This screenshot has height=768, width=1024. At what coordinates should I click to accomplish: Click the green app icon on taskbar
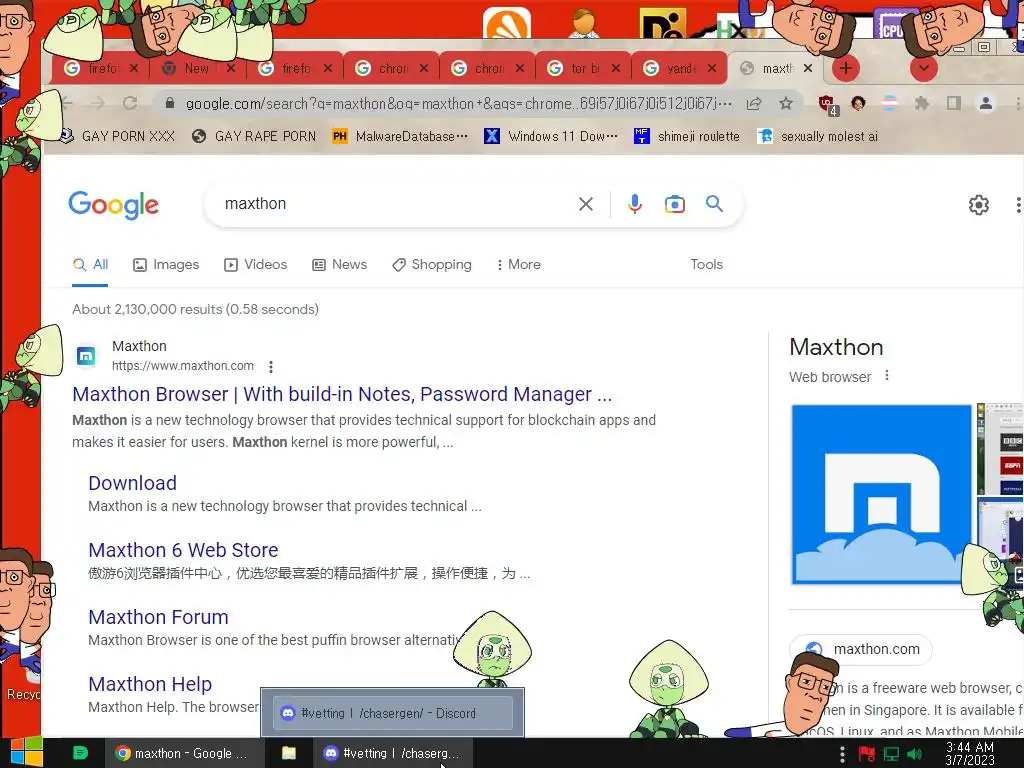coord(80,753)
